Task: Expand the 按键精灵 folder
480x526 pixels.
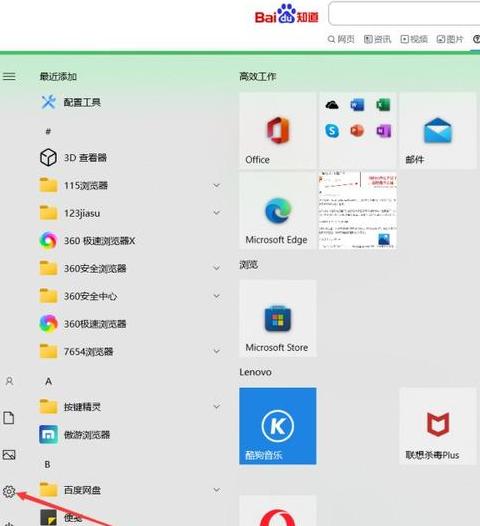Action: click(x=216, y=407)
